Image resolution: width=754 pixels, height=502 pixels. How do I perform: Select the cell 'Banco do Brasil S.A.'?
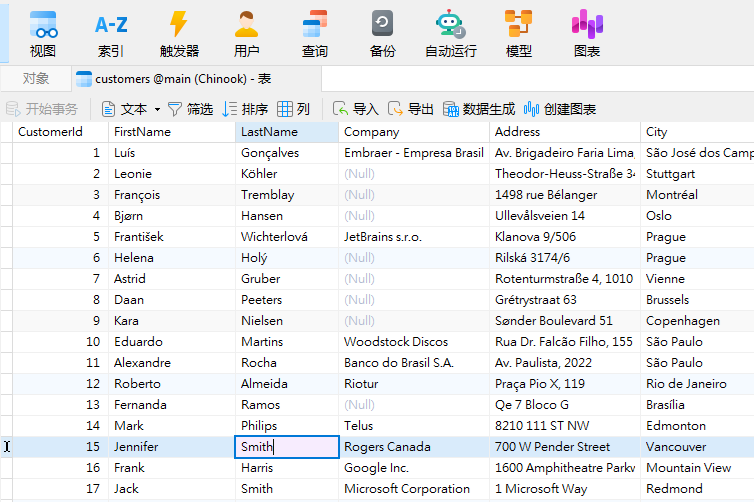click(414, 363)
